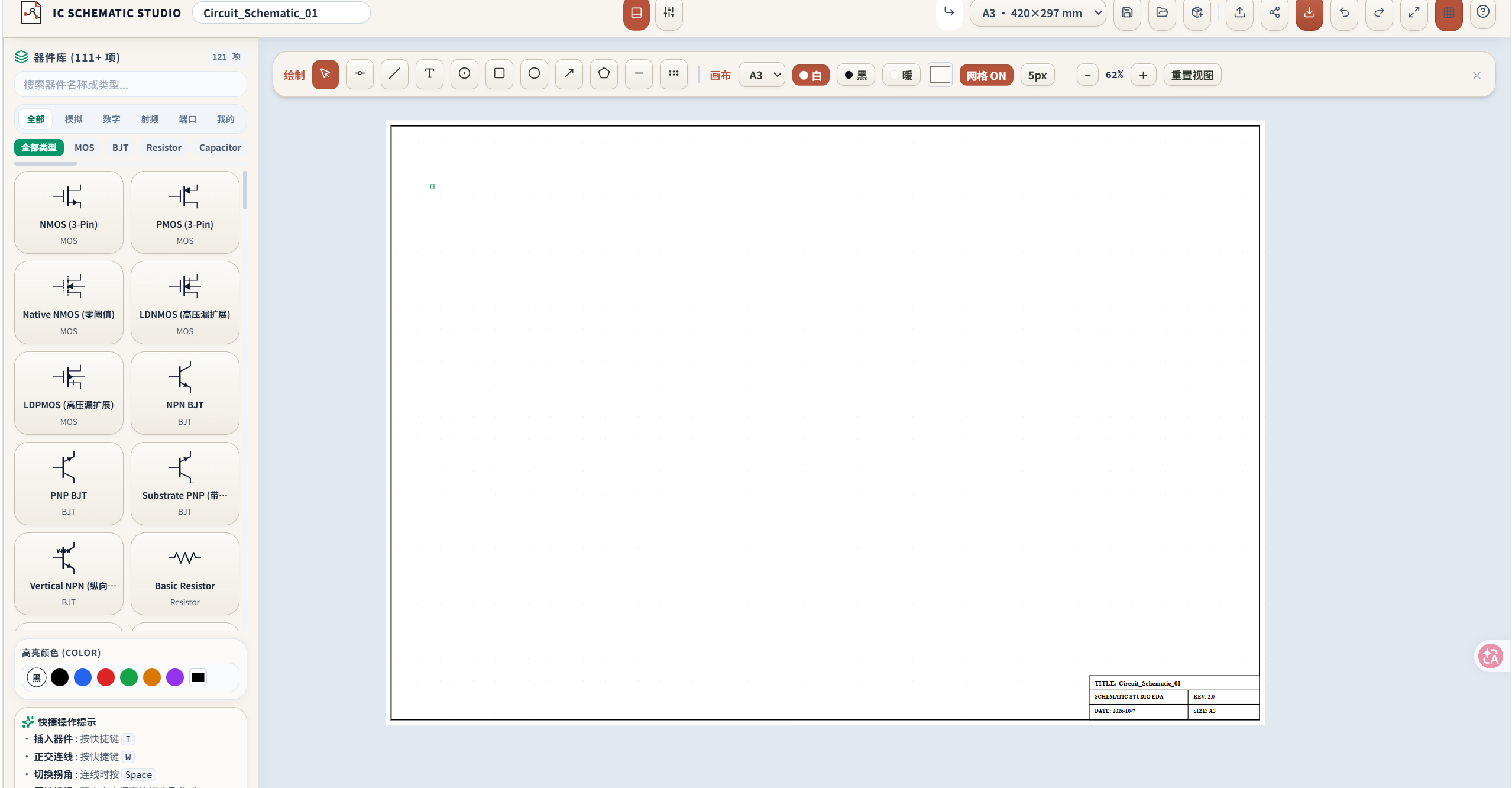Select the 暖 warm canvas theme
Viewport: 1512px width, 788px height.
click(901, 75)
